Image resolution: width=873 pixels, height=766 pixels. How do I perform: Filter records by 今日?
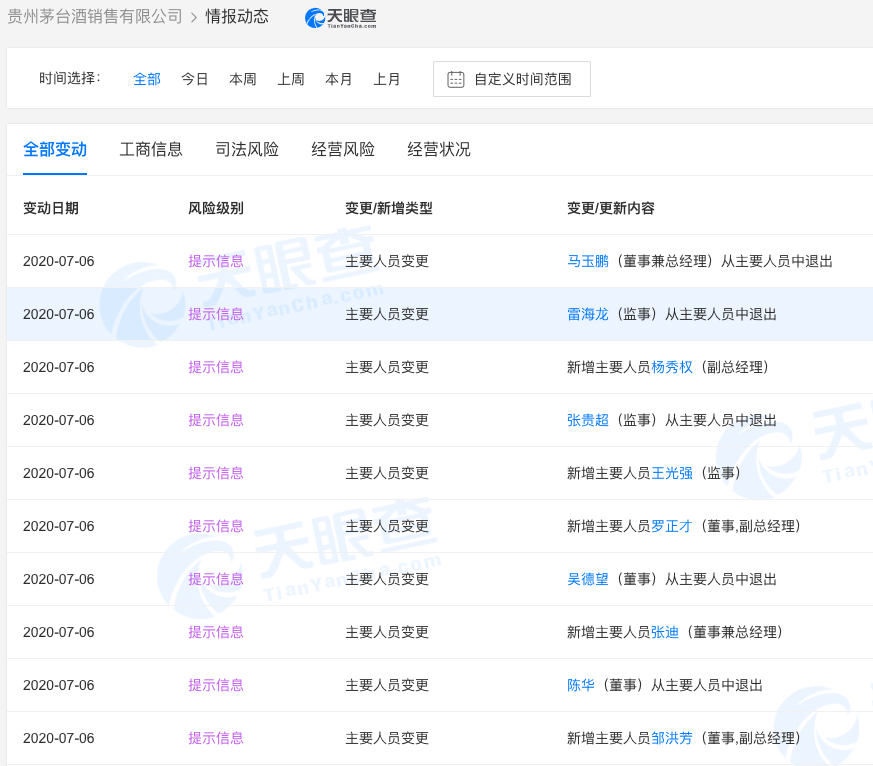194,79
